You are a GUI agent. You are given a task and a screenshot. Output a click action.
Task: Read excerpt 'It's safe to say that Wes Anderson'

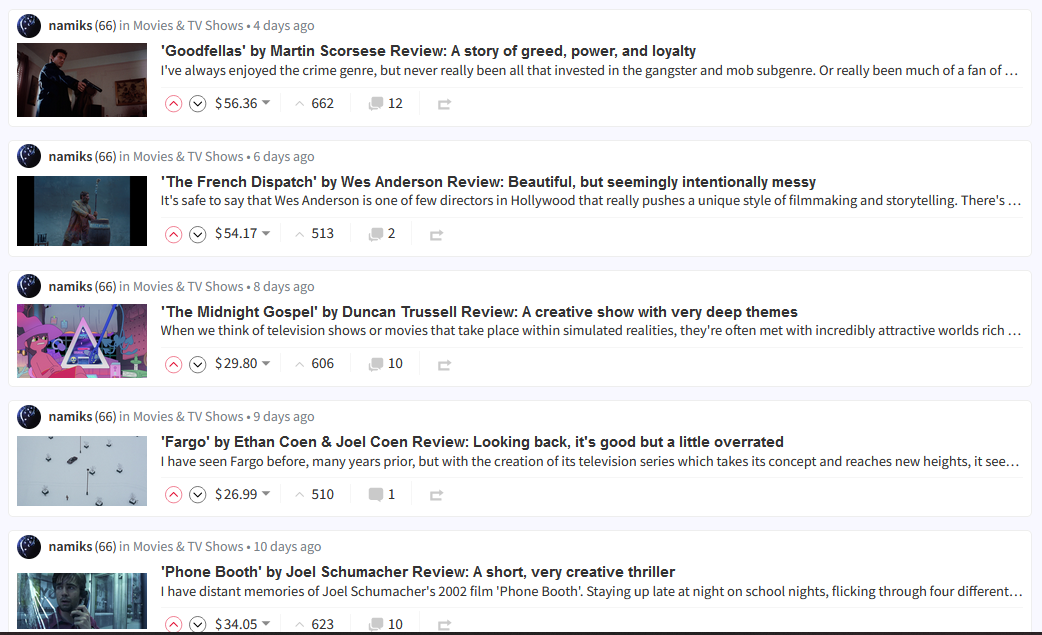tap(591, 201)
